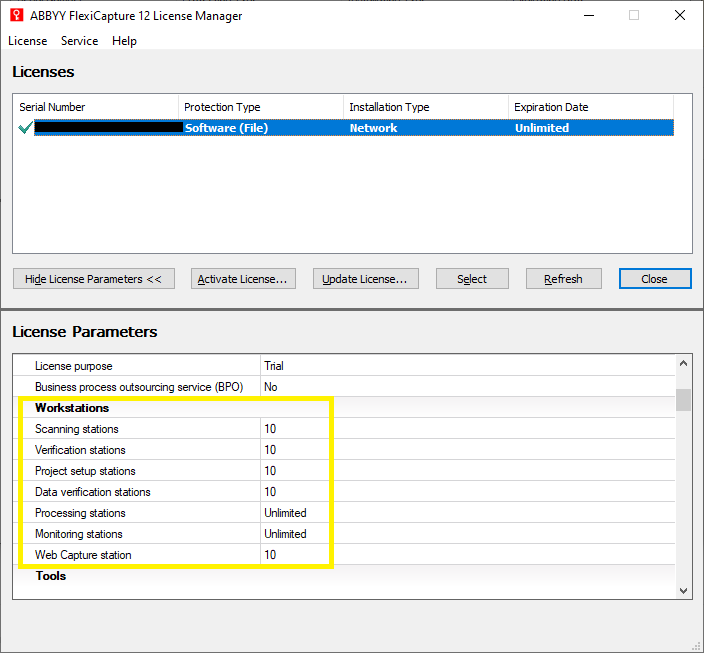Image resolution: width=704 pixels, height=653 pixels.
Task: Select the Verification stations row
Action: coord(344,450)
